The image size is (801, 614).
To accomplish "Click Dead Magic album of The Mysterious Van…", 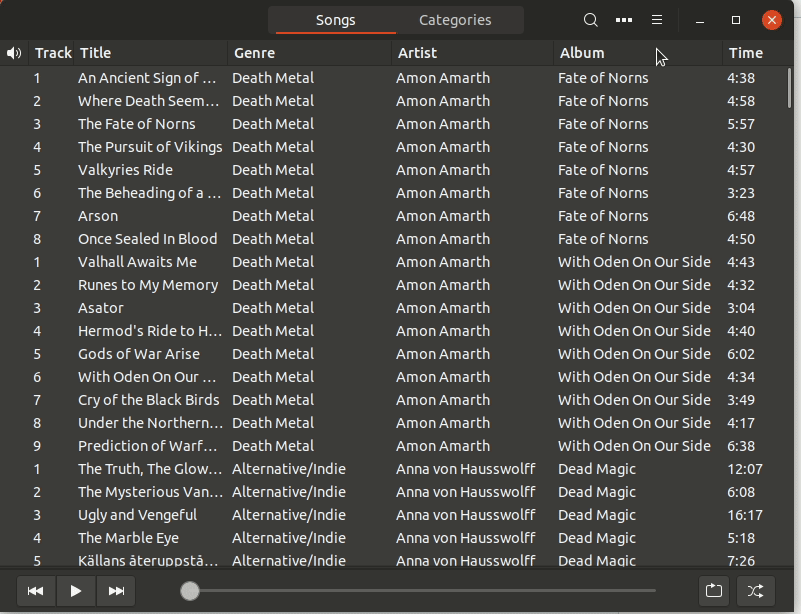I will click(597, 492).
